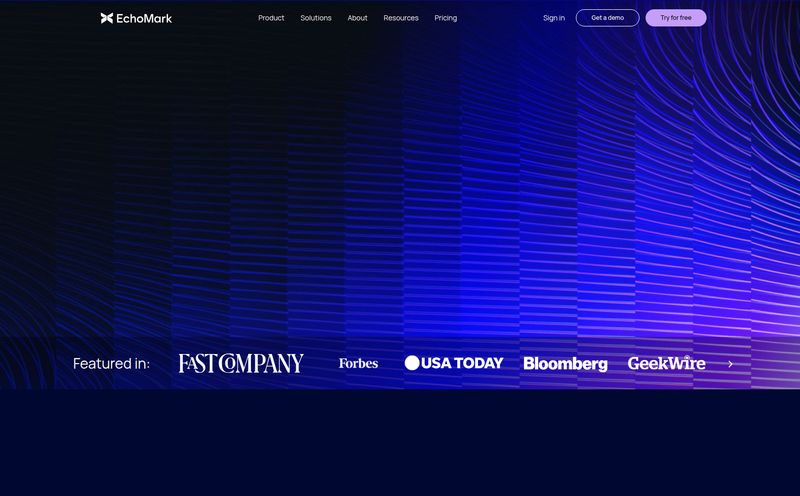Click the EchoMark butterfly logo icon

pos(107,18)
